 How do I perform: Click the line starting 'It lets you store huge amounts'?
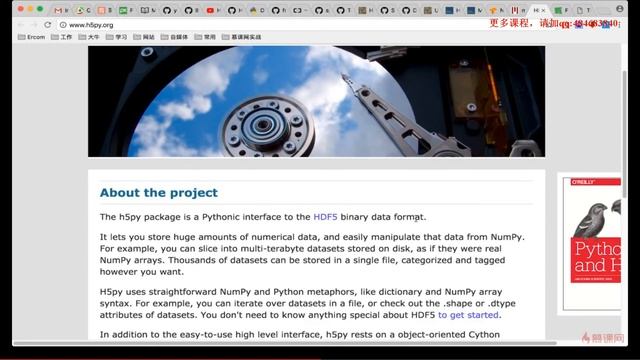[x=312, y=237]
